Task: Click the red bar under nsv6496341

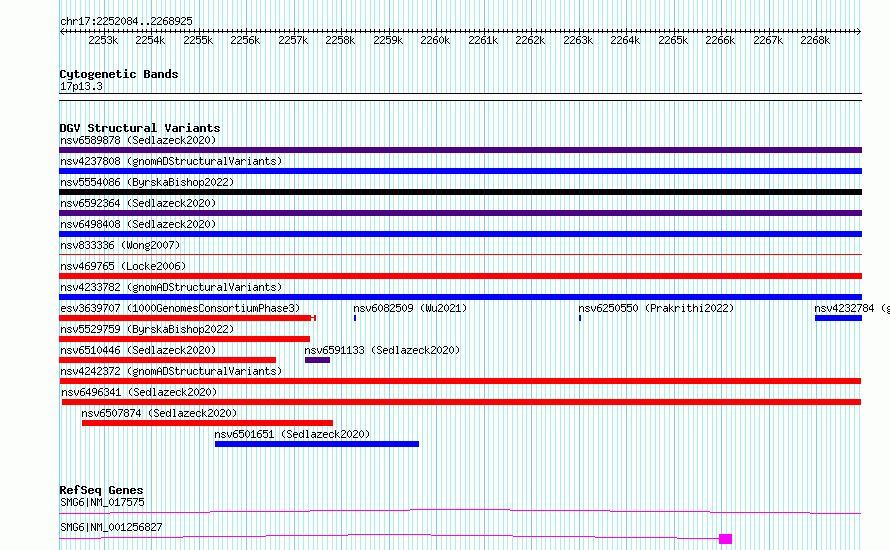Action: (x=461, y=402)
